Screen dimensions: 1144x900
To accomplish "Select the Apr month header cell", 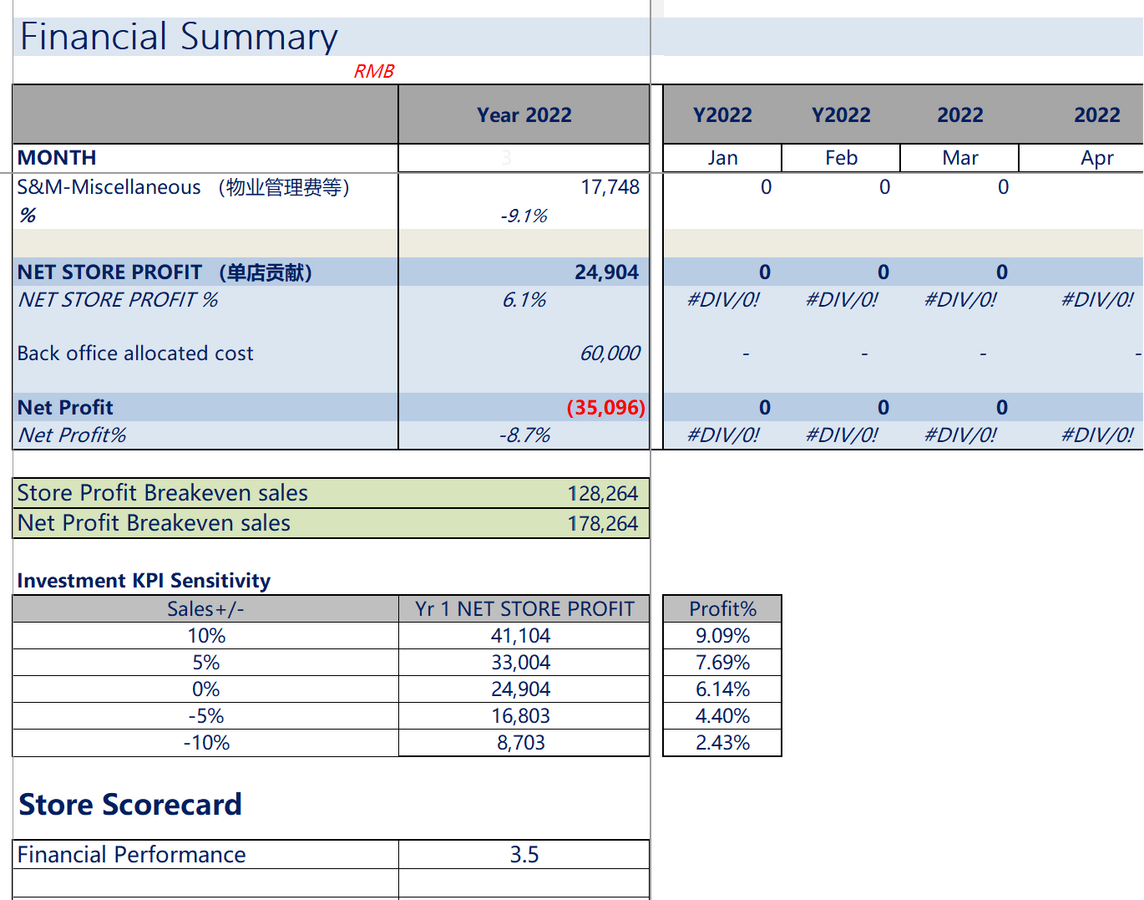I will coord(1097,158).
